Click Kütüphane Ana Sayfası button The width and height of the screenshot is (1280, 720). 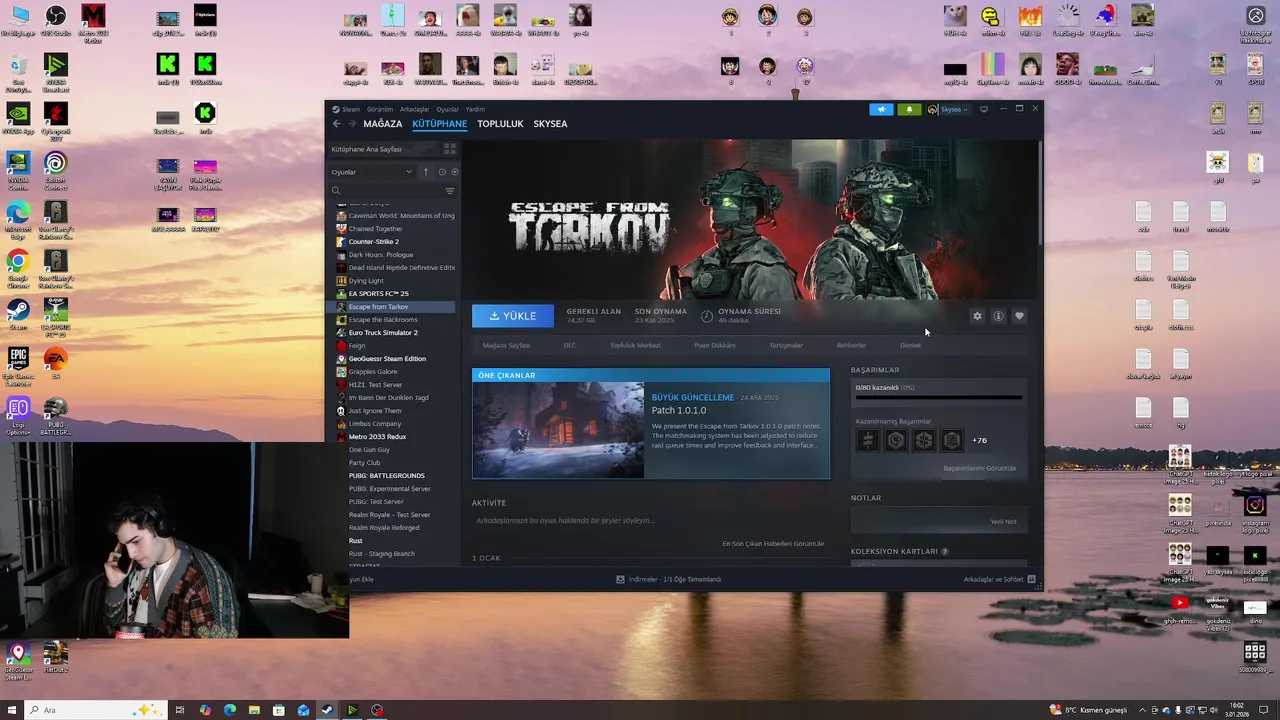click(384, 149)
